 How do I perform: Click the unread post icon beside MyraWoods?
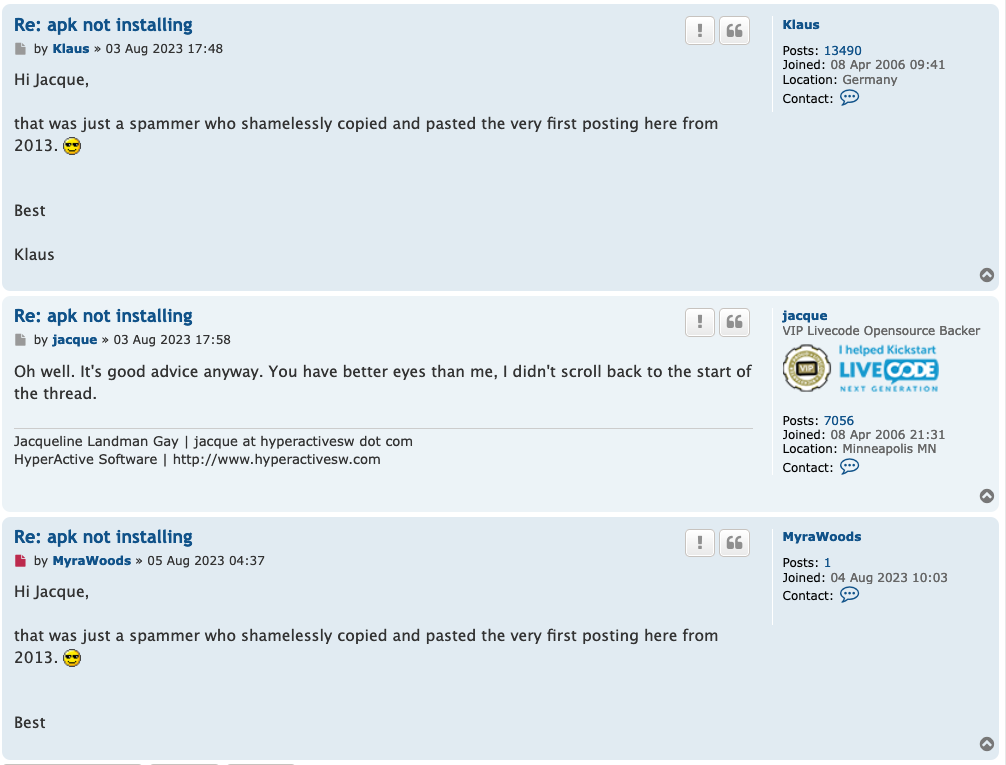(21, 561)
